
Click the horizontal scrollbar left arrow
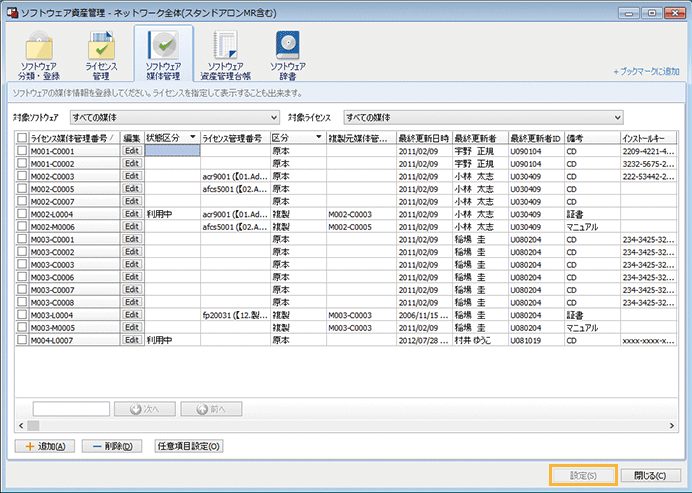tap(21, 425)
